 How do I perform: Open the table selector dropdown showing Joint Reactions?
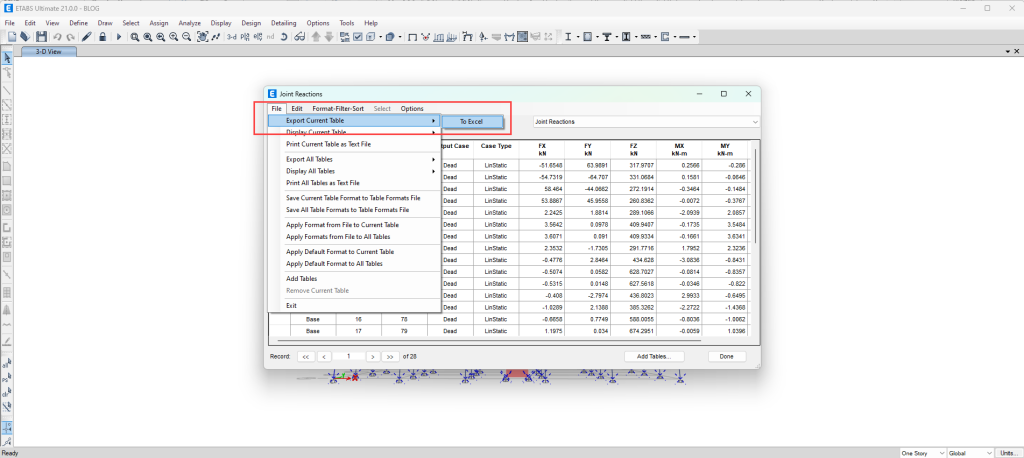tap(646, 122)
